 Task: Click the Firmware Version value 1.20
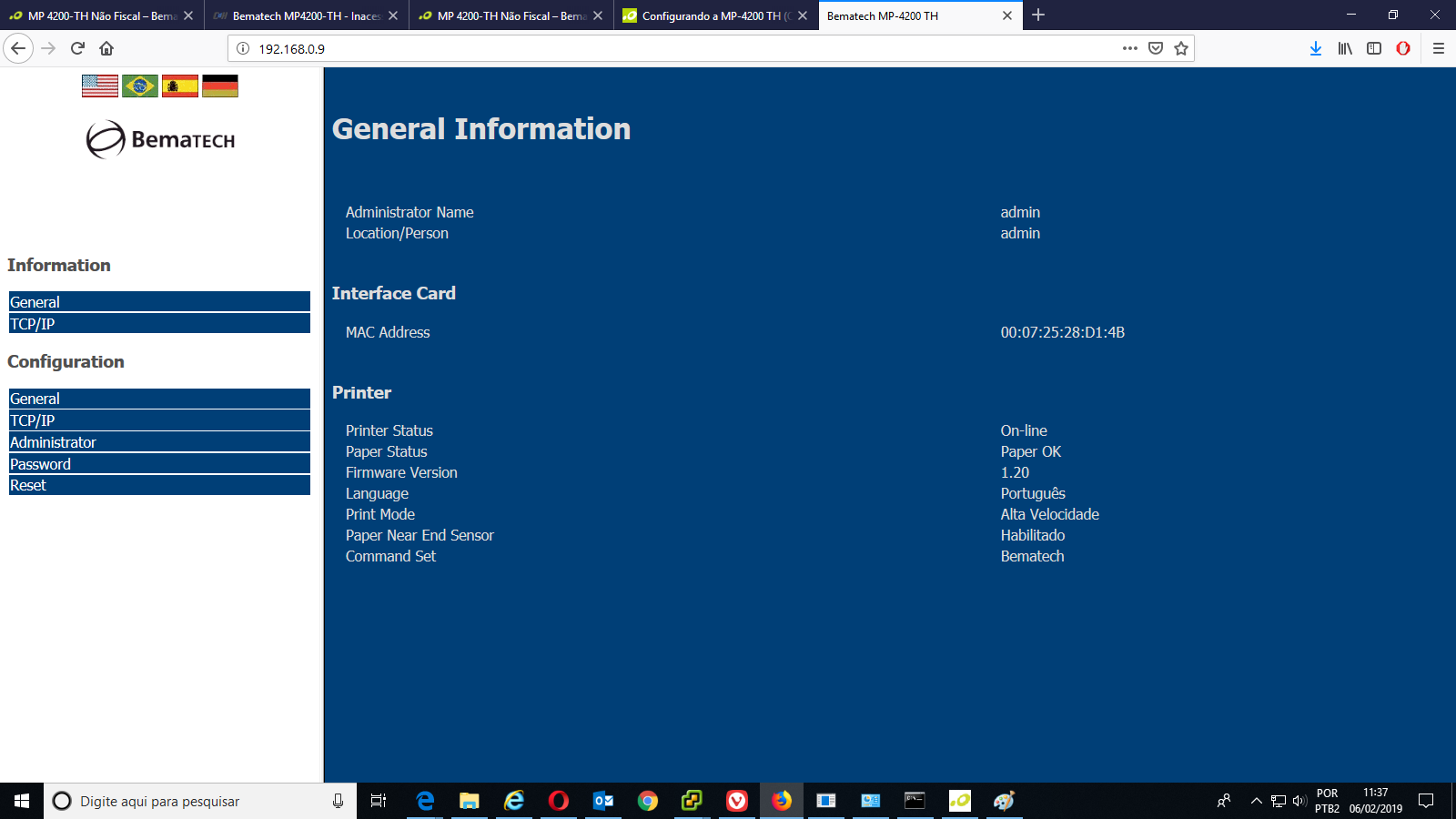coord(1015,472)
